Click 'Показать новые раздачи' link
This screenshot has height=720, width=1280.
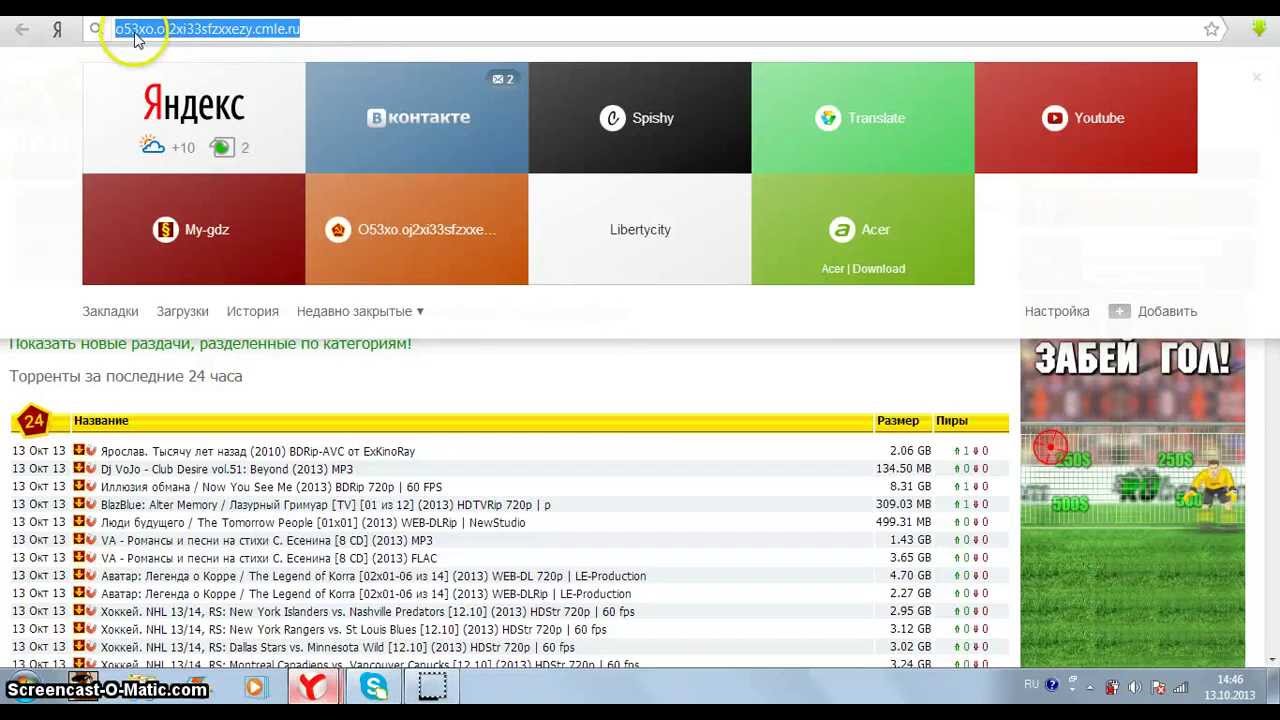coord(210,343)
